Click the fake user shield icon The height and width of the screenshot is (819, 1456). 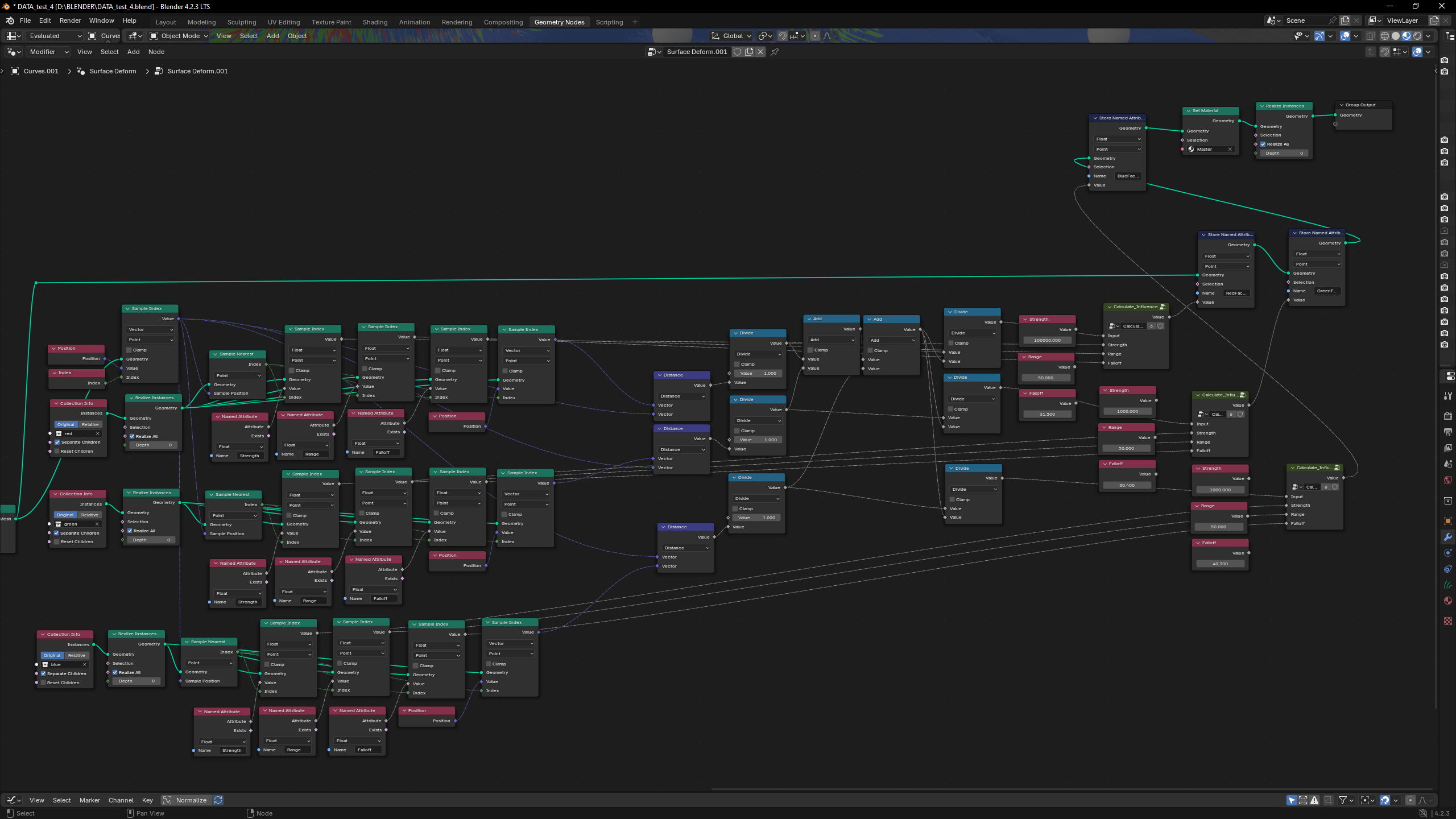[x=738, y=52]
